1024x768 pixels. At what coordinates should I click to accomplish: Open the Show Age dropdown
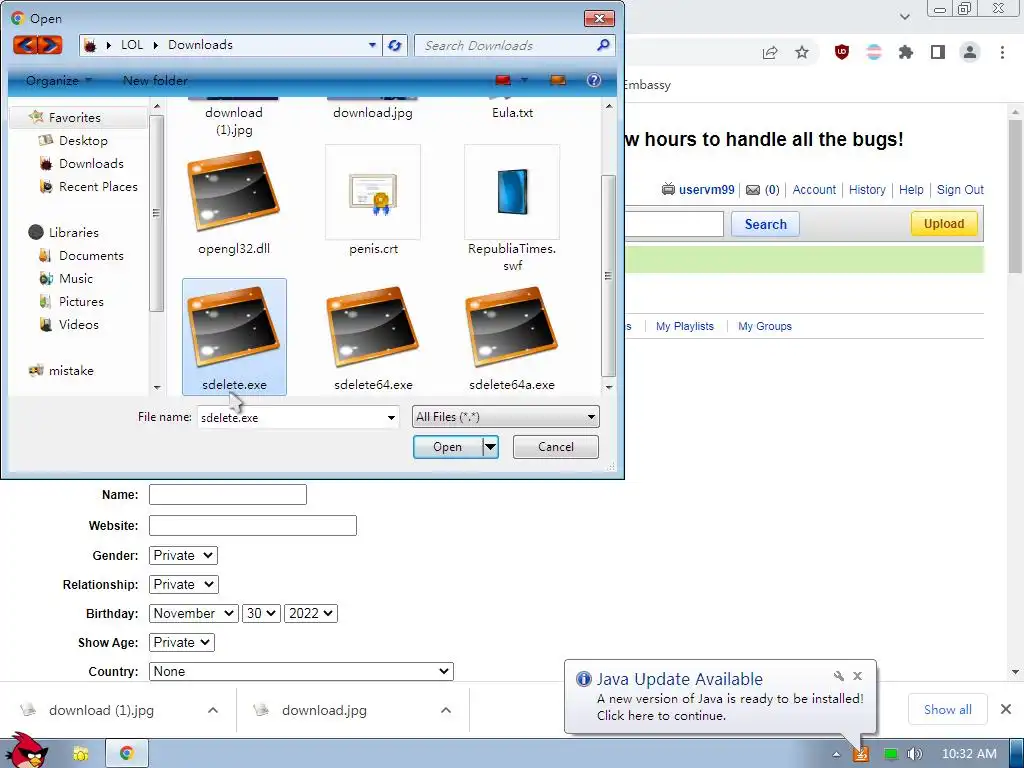click(182, 643)
